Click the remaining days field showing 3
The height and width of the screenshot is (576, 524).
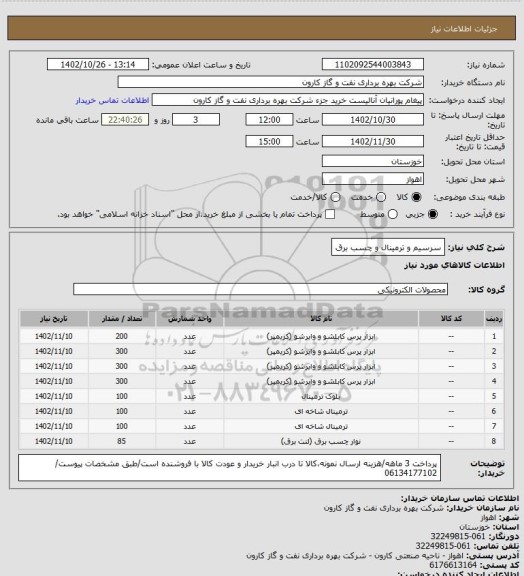tap(196, 120)
